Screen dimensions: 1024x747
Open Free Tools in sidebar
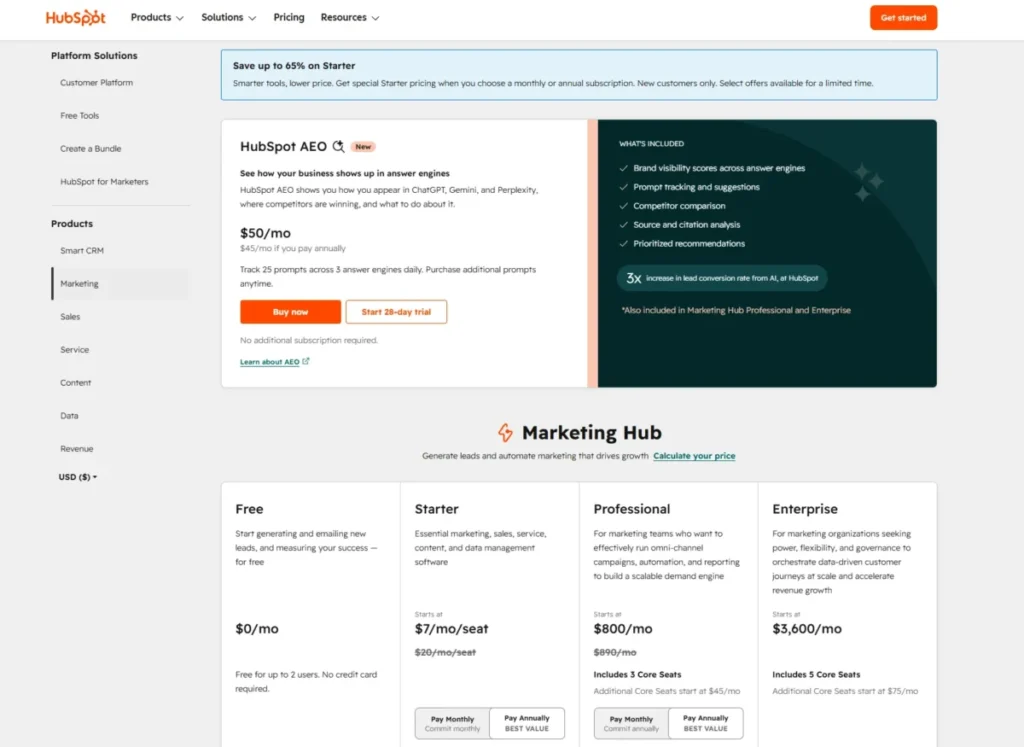tap(80, 116)
